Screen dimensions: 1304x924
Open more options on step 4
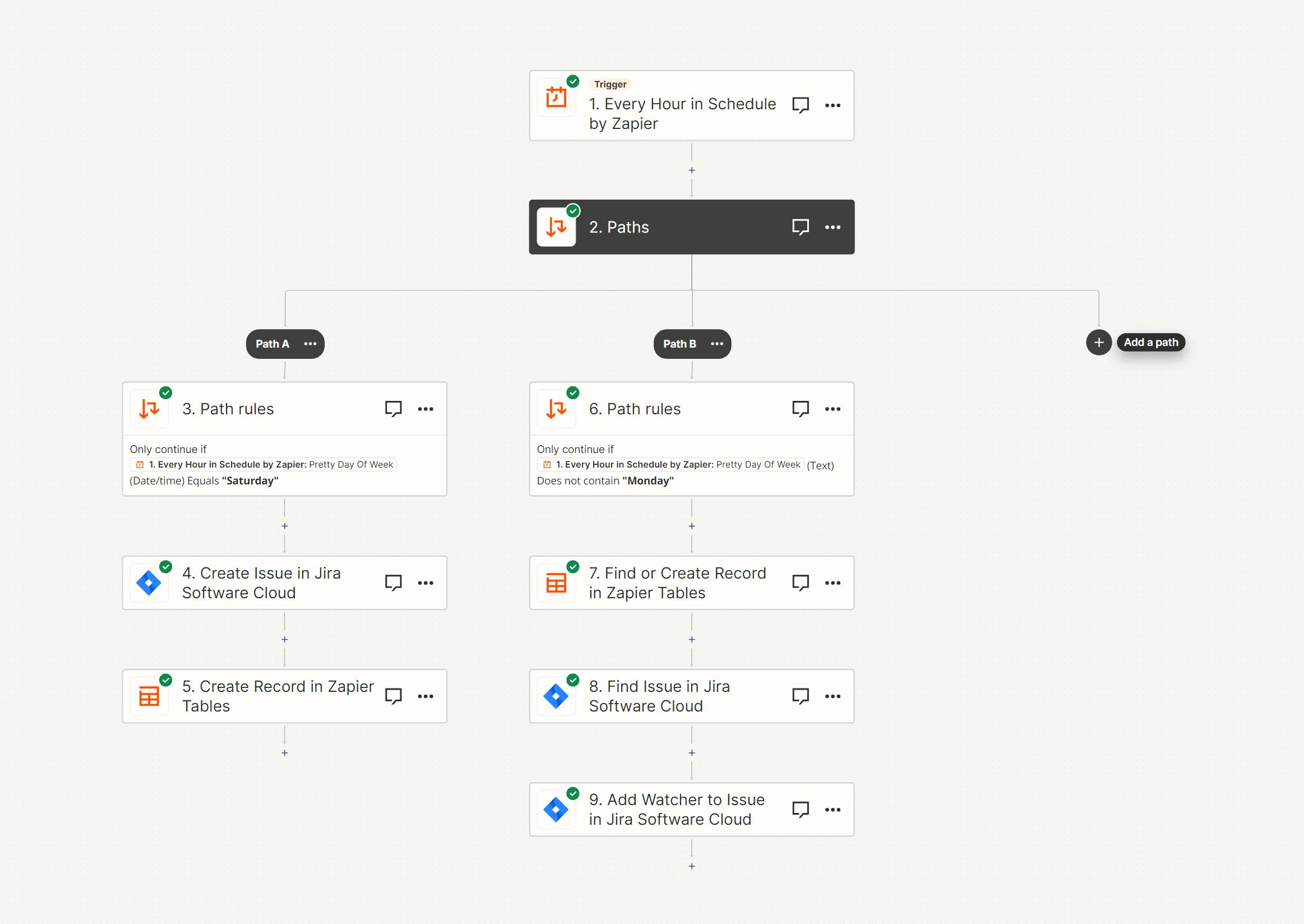tap(426, 583)
